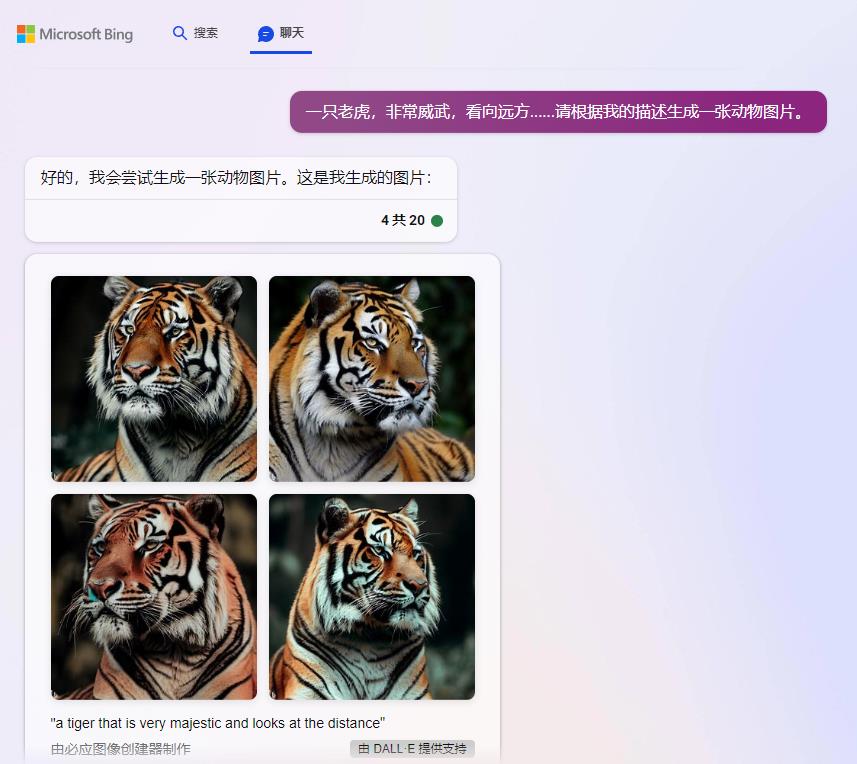Screen dimensions: 857x764
Task: Open the top-left tiger image
Action: point(154,379)
